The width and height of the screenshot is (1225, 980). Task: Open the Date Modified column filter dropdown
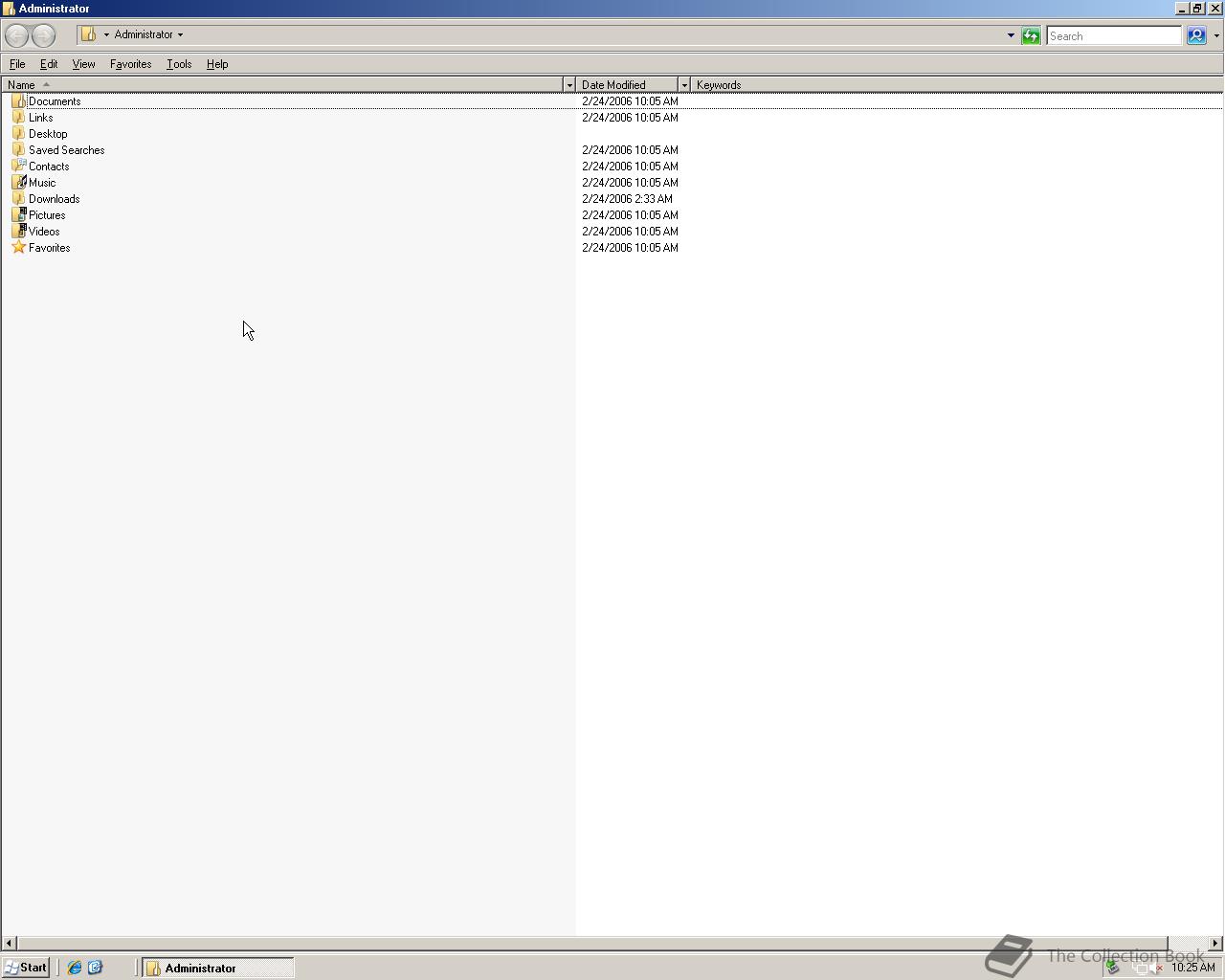pyautogui.click(x=684, y=85)
